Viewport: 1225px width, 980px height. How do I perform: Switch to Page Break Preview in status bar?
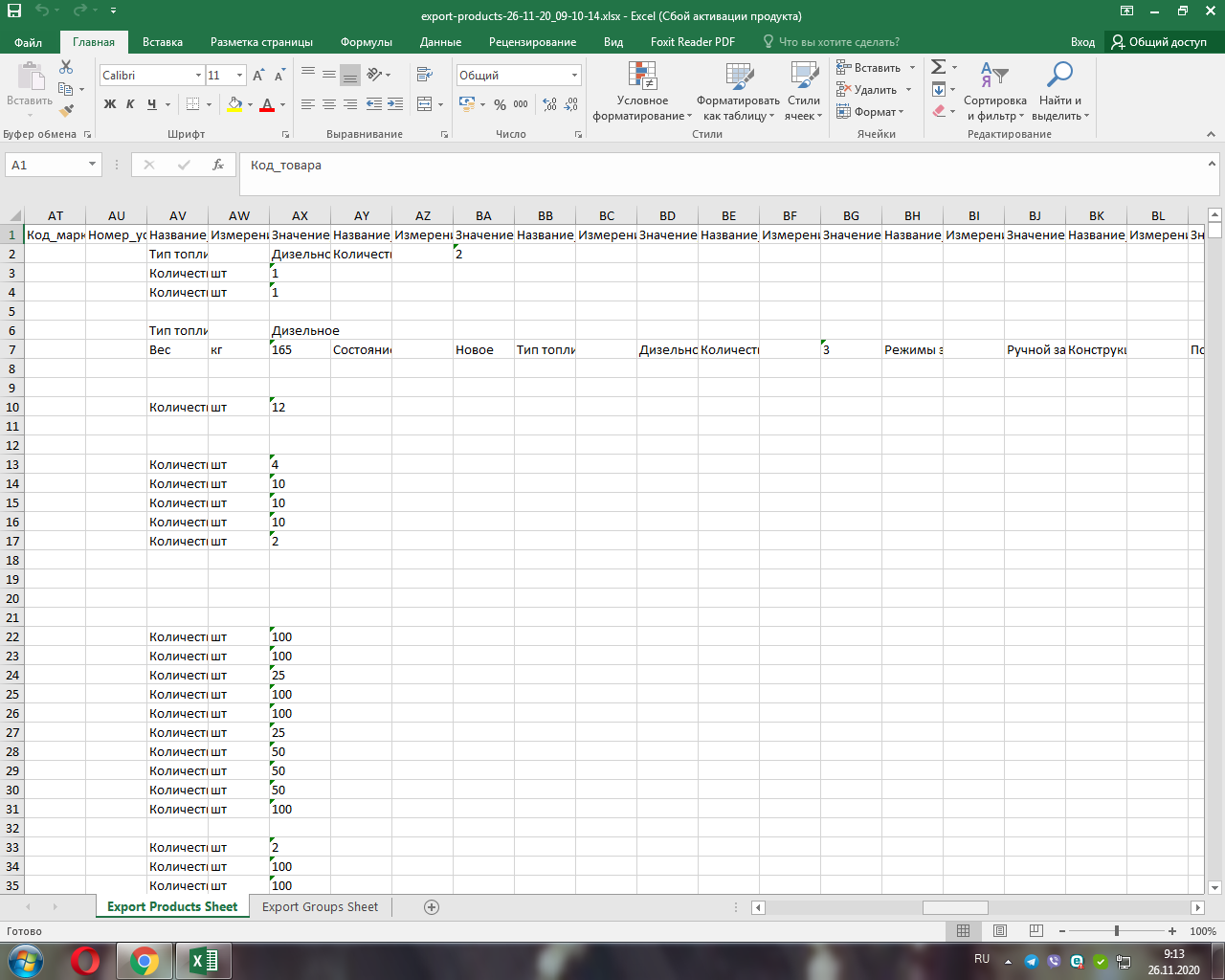click(1036, 931)
